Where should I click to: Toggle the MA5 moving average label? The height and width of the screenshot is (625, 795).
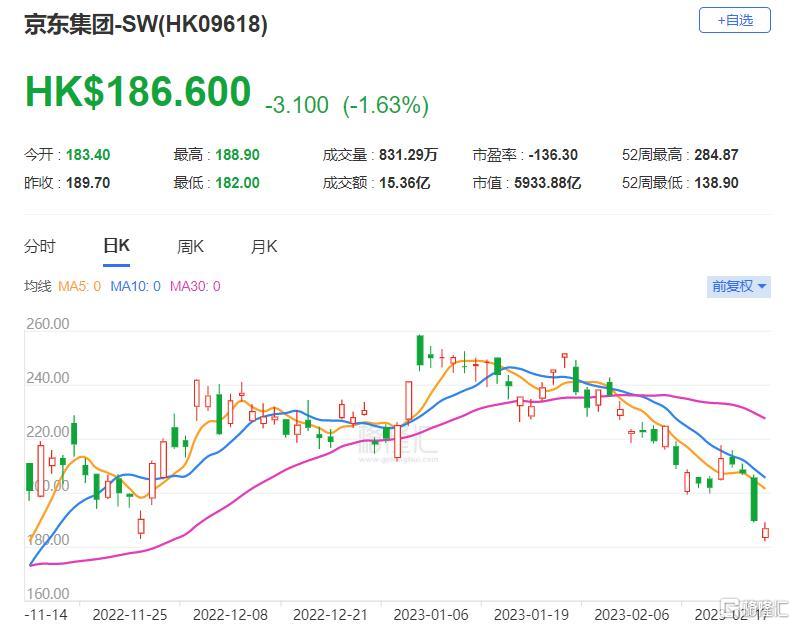coord(80,286)
